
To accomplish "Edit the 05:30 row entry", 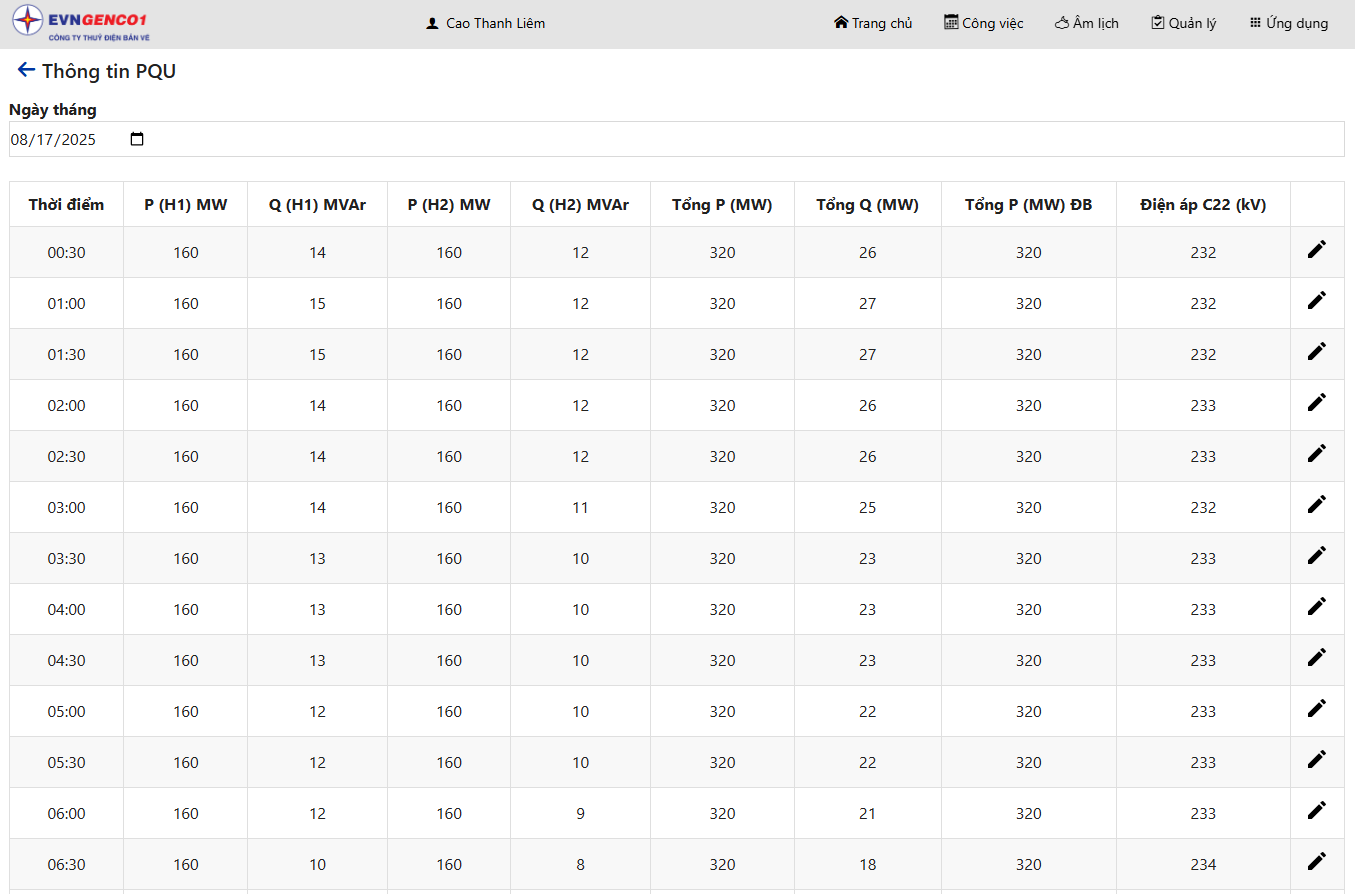I will 1317,760.
